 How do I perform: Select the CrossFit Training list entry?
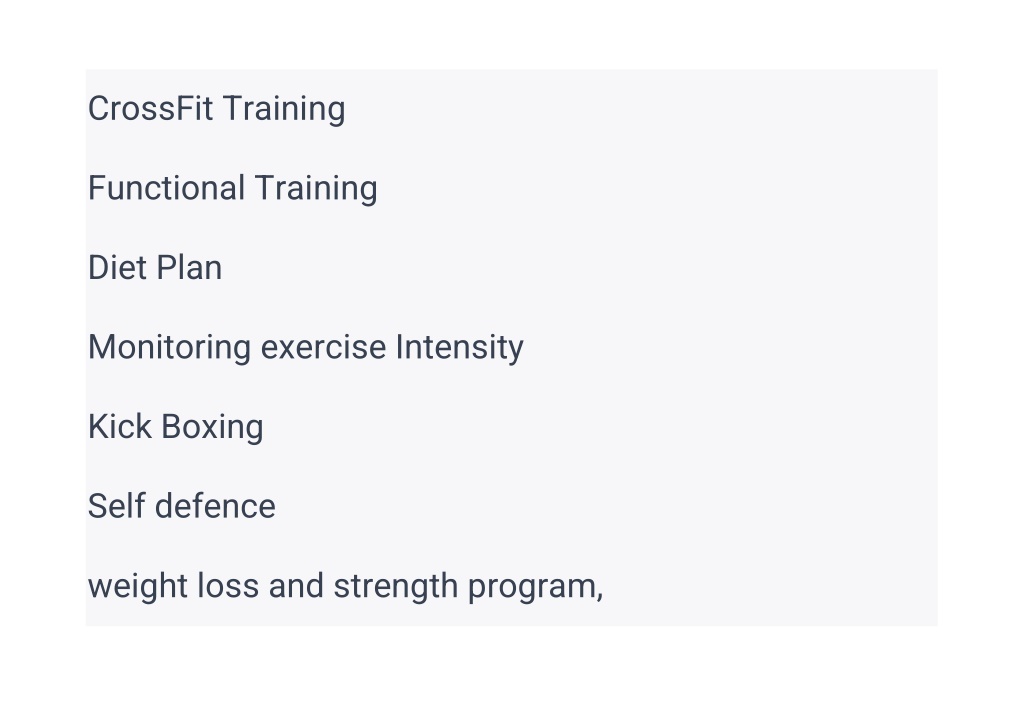point(216,109)
